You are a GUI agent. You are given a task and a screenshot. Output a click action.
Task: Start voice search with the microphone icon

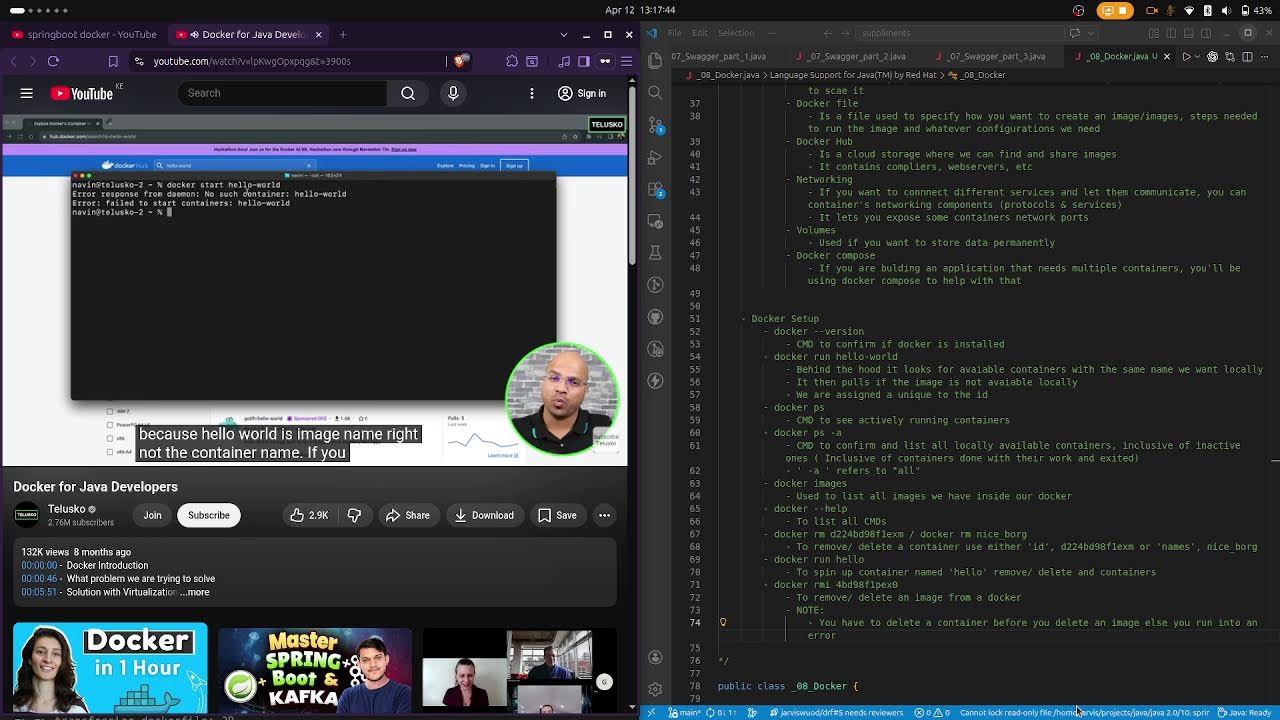point(453,93)
